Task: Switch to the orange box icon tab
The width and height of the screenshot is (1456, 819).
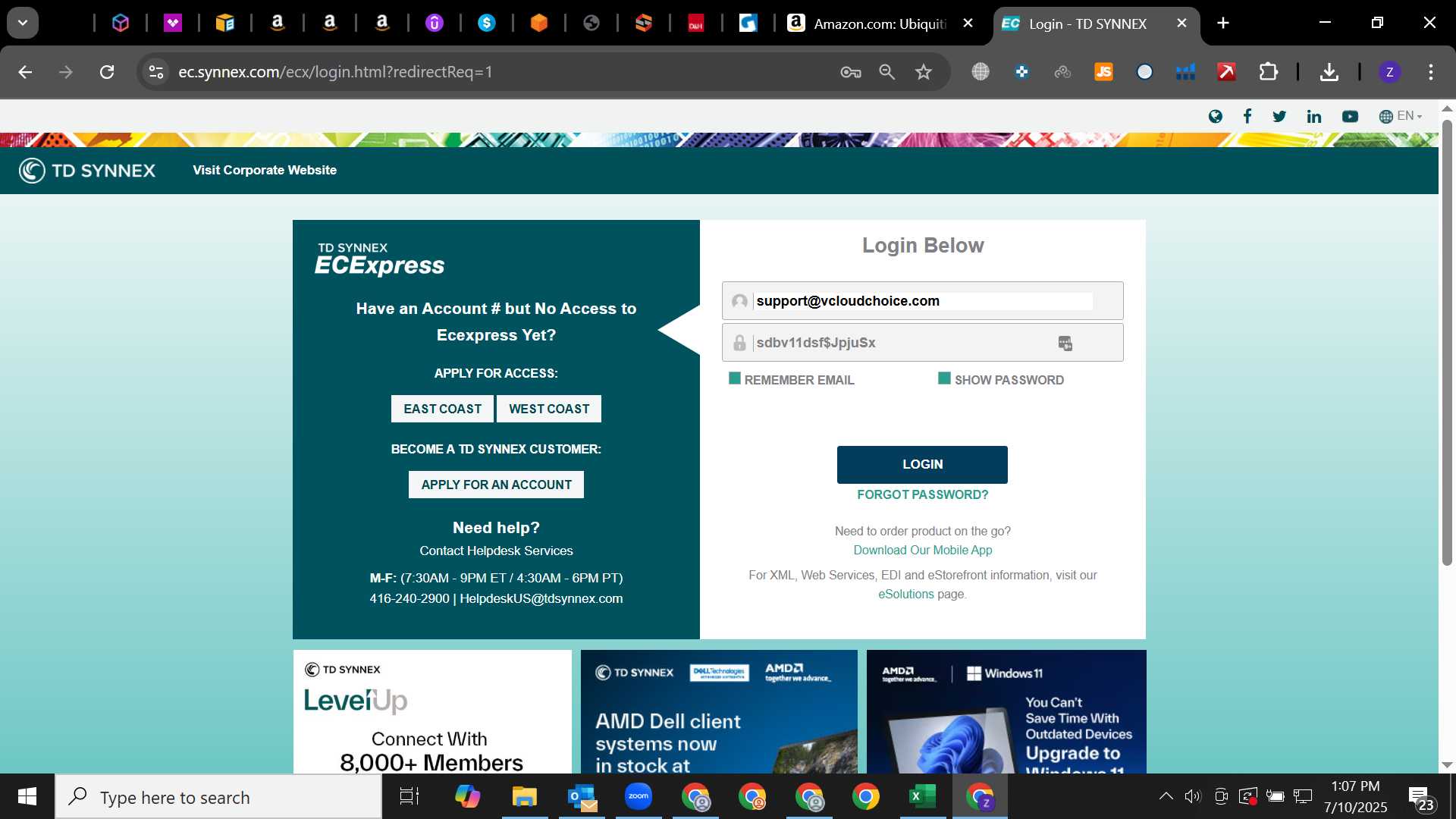Action: pos(539,24)
